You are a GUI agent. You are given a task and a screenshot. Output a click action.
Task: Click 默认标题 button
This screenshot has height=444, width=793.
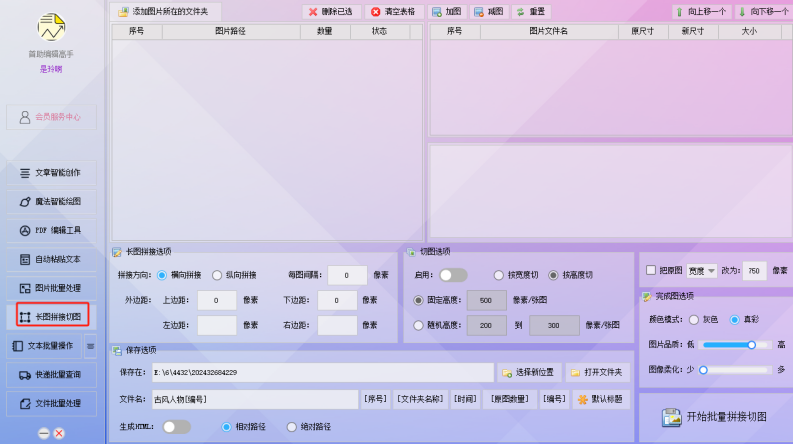pos(601,399)
